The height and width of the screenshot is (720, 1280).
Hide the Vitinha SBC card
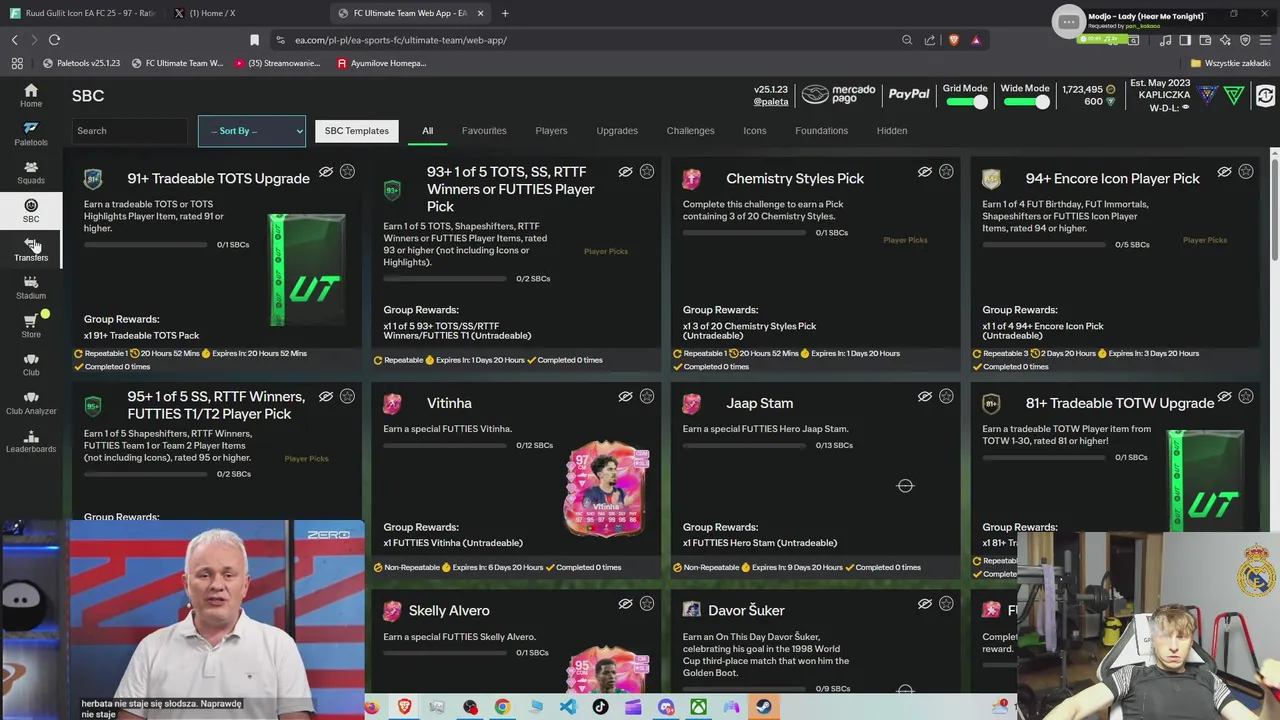click(x=625, y=397)
